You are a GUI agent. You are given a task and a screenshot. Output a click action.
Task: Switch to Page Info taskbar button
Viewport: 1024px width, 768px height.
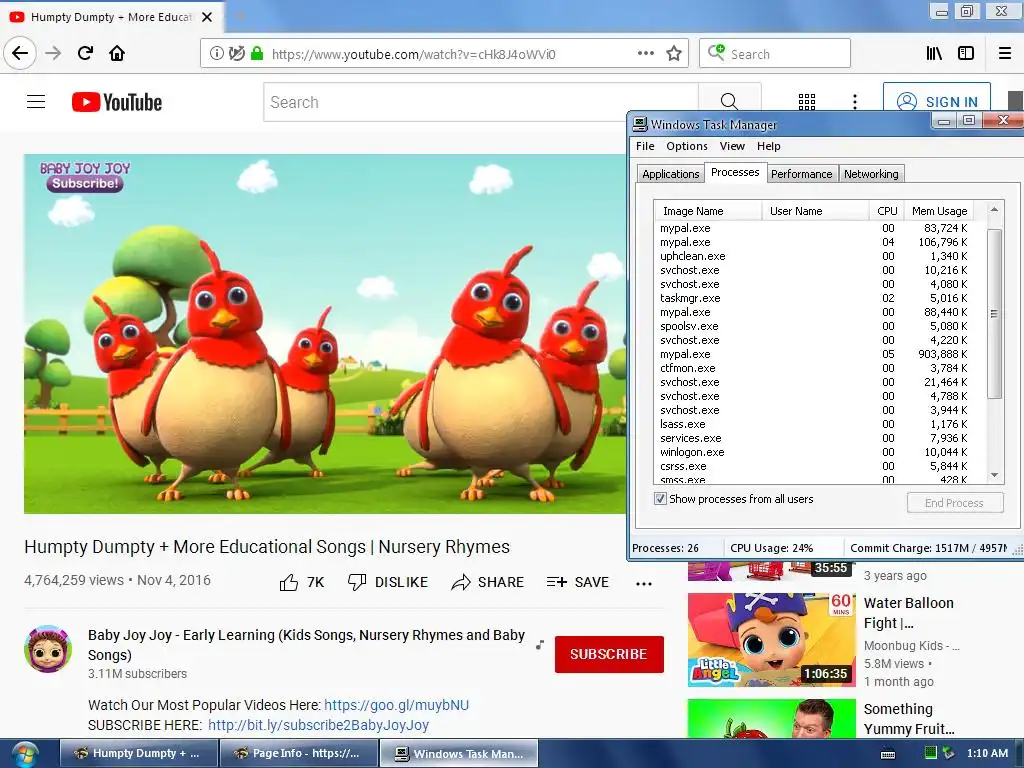(297, 753)
